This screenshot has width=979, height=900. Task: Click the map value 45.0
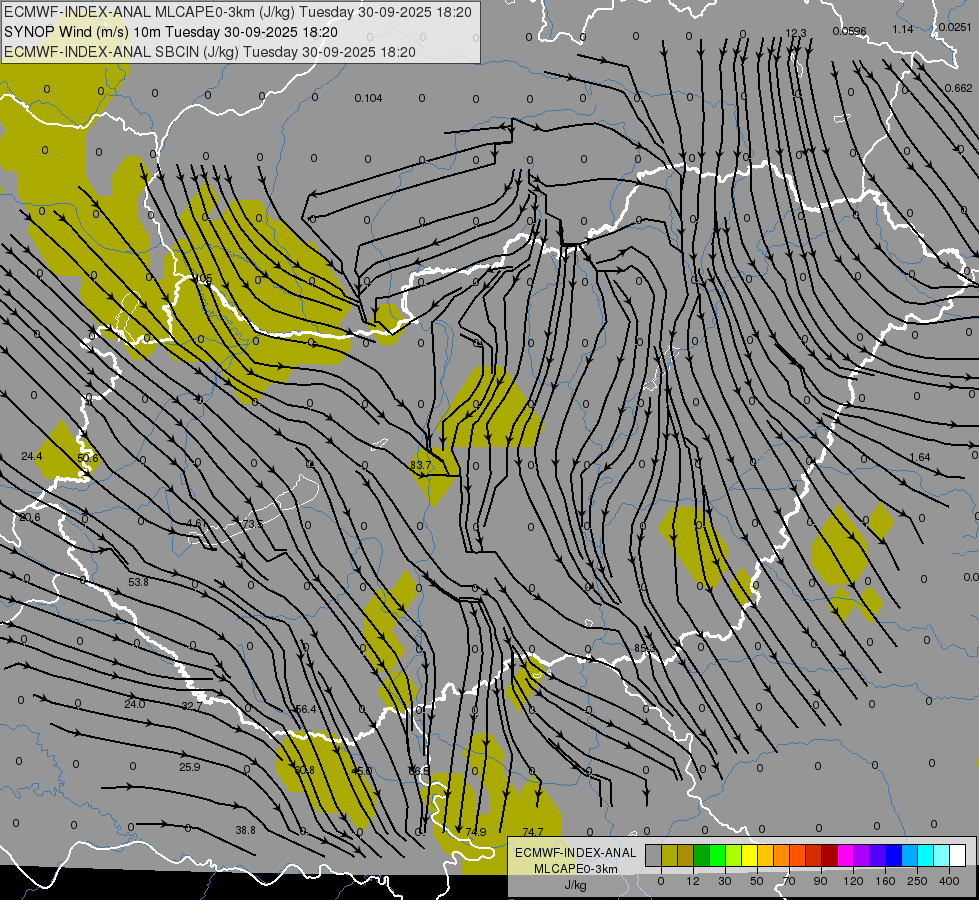362,771
